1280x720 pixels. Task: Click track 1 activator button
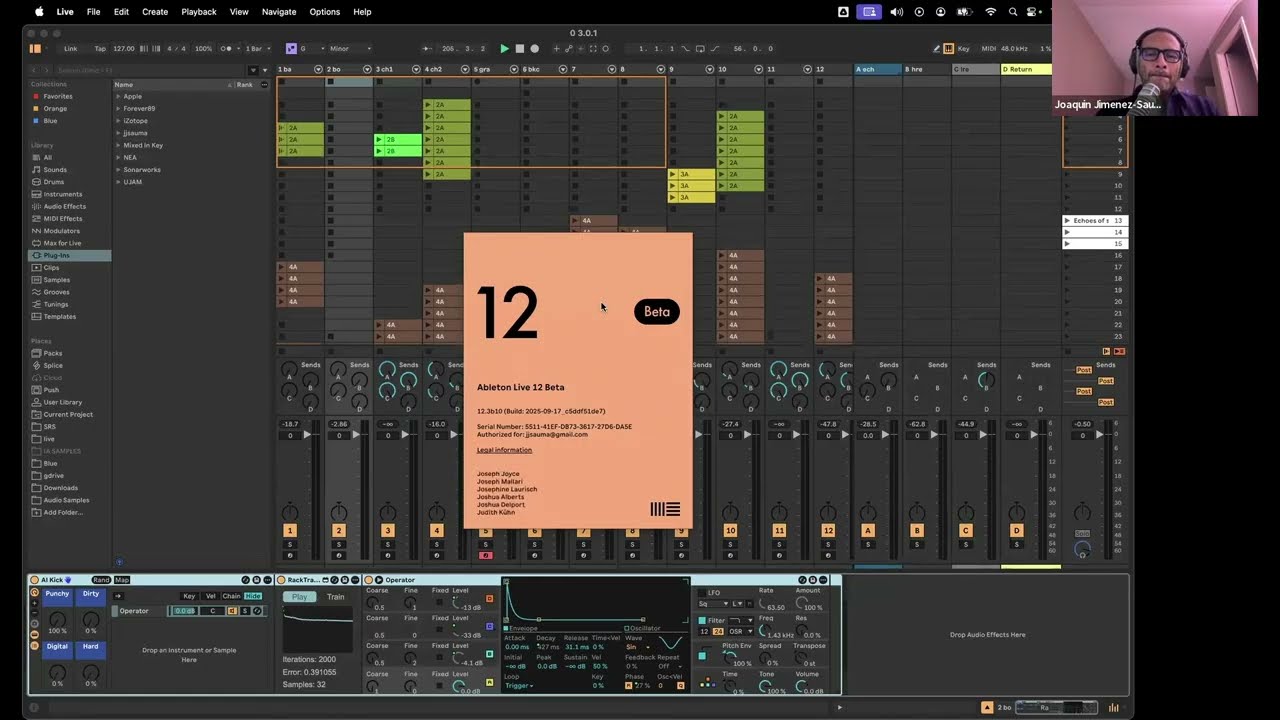[x=290, y=530]
